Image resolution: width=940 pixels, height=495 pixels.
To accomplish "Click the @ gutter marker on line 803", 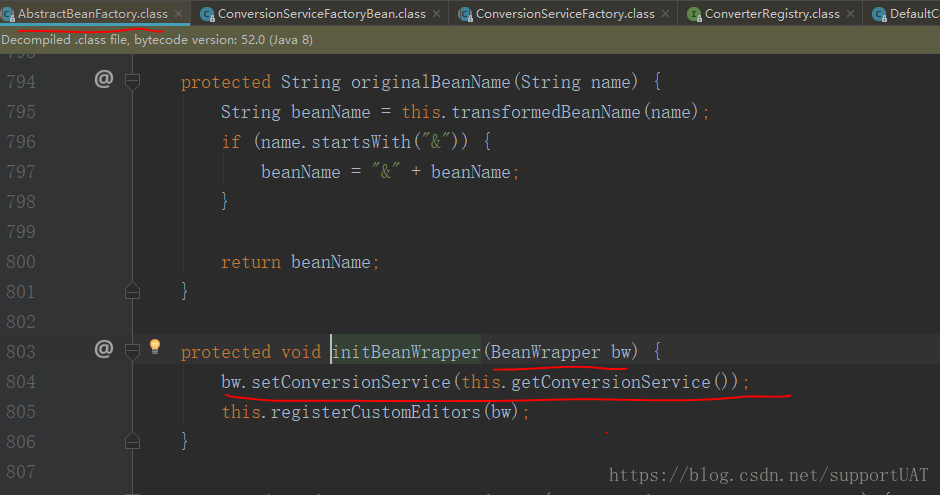I will click(x=104, y=348).
